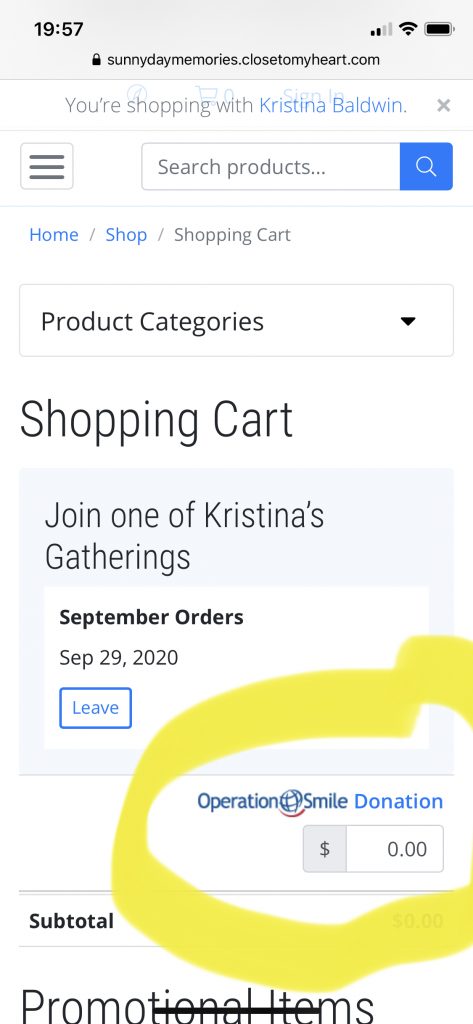Go to the Home breadcrumb

(54, 235)
